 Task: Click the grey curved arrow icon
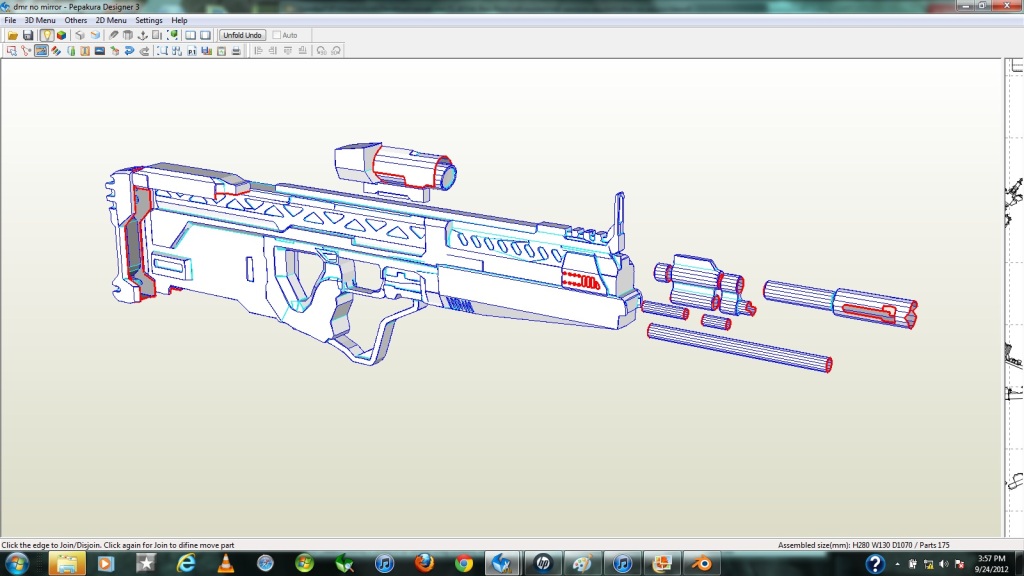(x=144, y=51)
